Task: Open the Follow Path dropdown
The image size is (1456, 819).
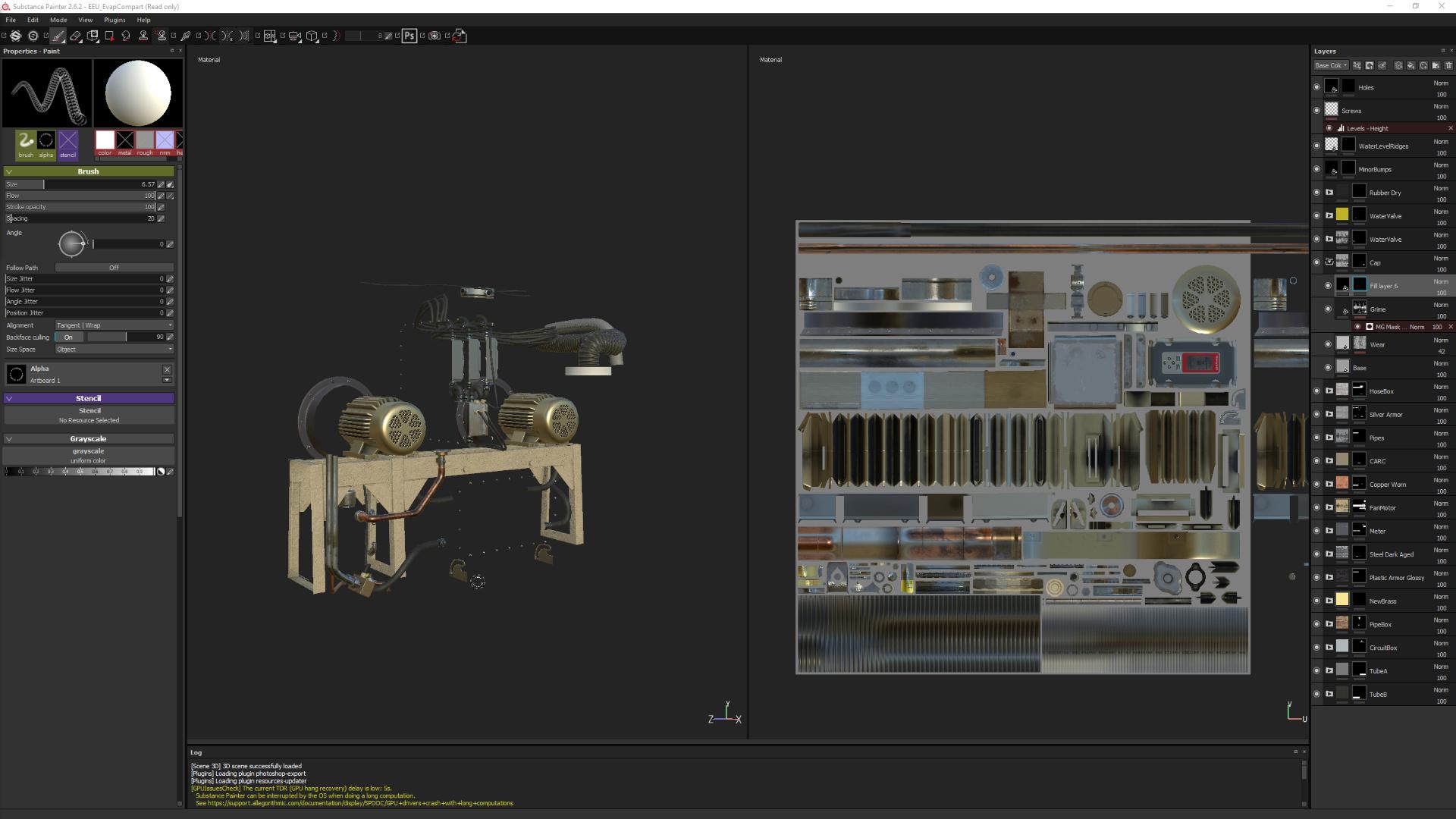Action: tap(114, 268)
